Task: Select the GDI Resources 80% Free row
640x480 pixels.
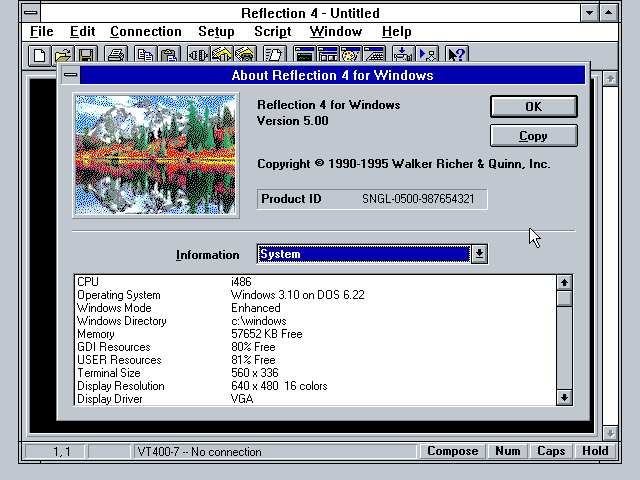Action: (315, 347)
